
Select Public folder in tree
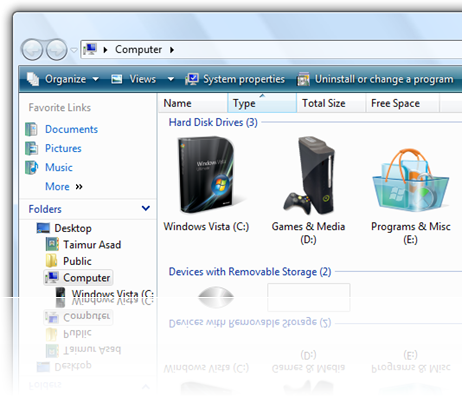click(x=77, y=261)
